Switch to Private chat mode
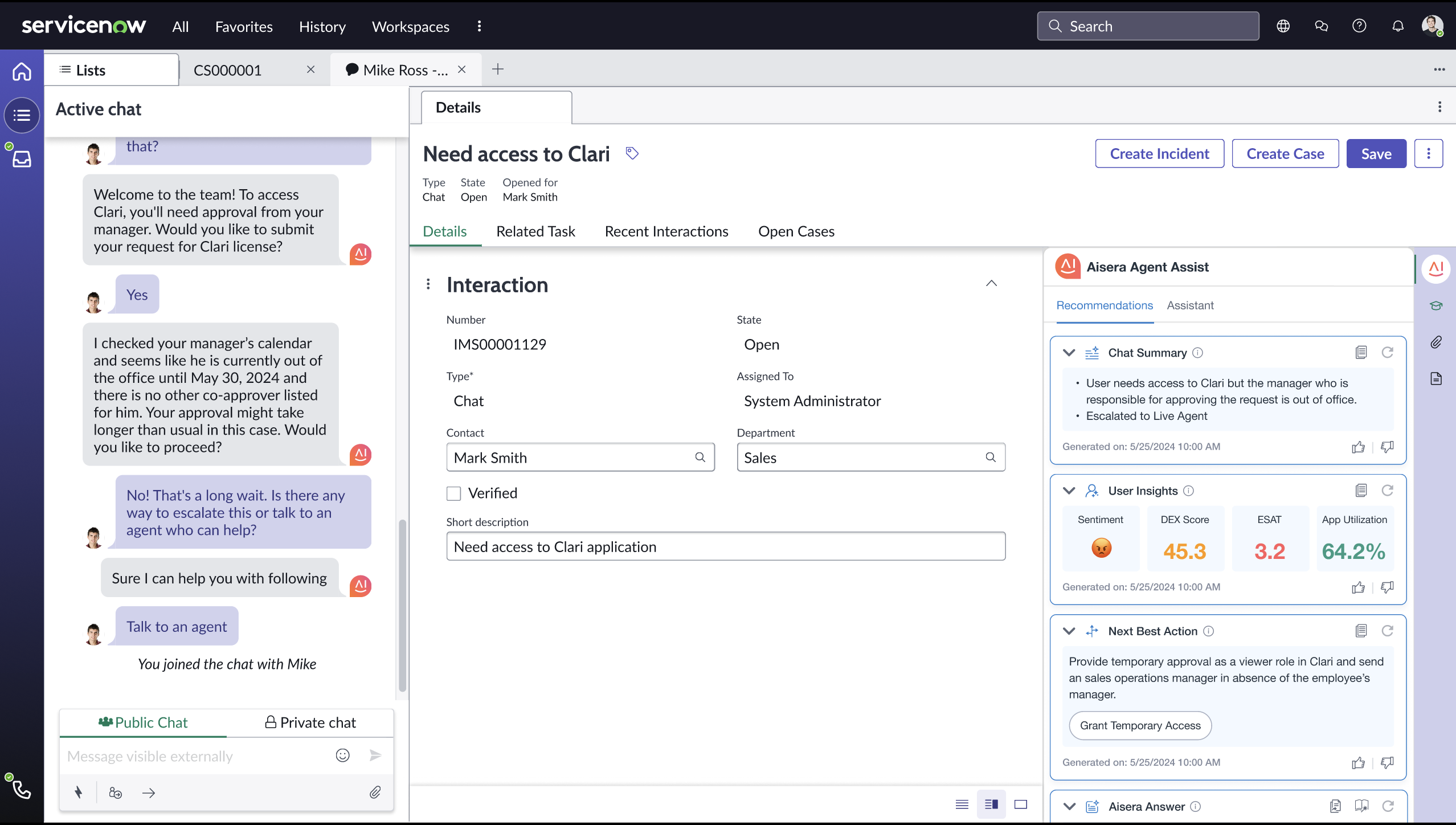The height and width of the screenshot is (825, 1456). (x=310, y=722)
